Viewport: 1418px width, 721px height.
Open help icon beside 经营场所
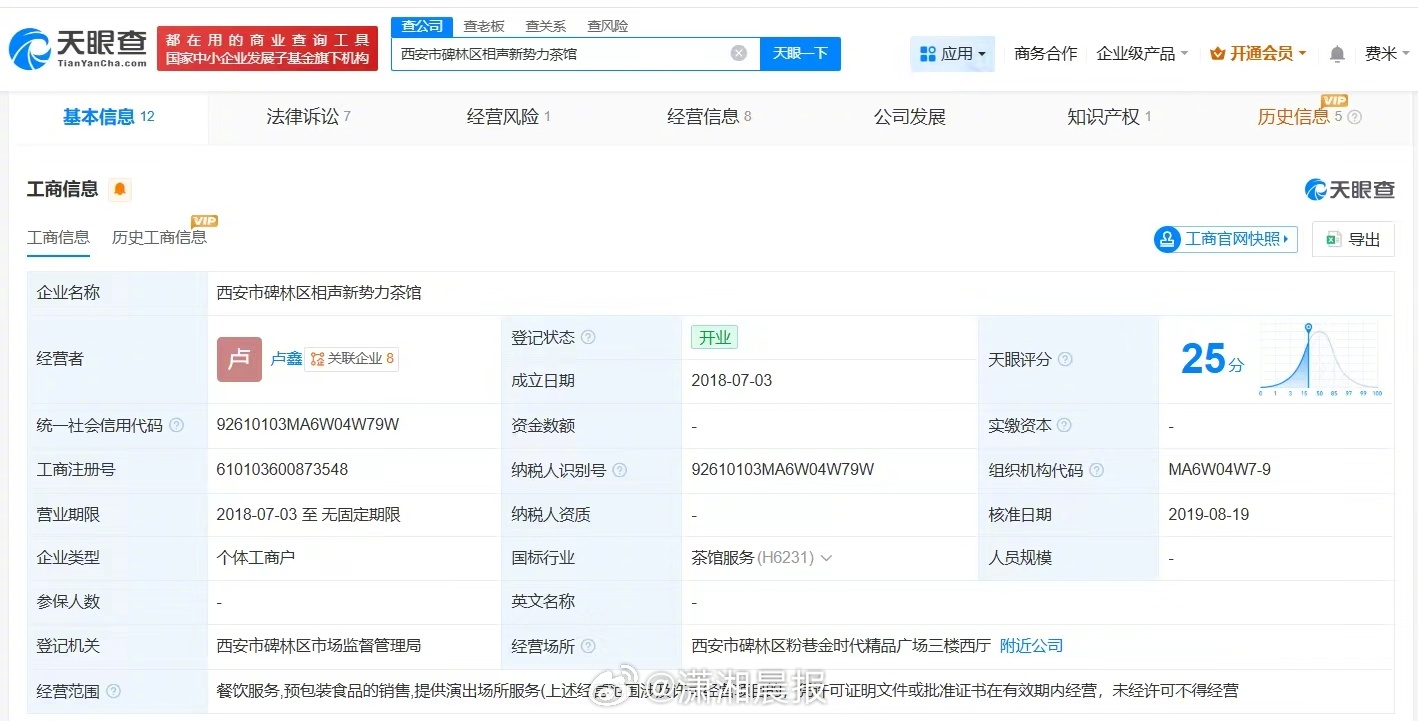click(588, 646)
